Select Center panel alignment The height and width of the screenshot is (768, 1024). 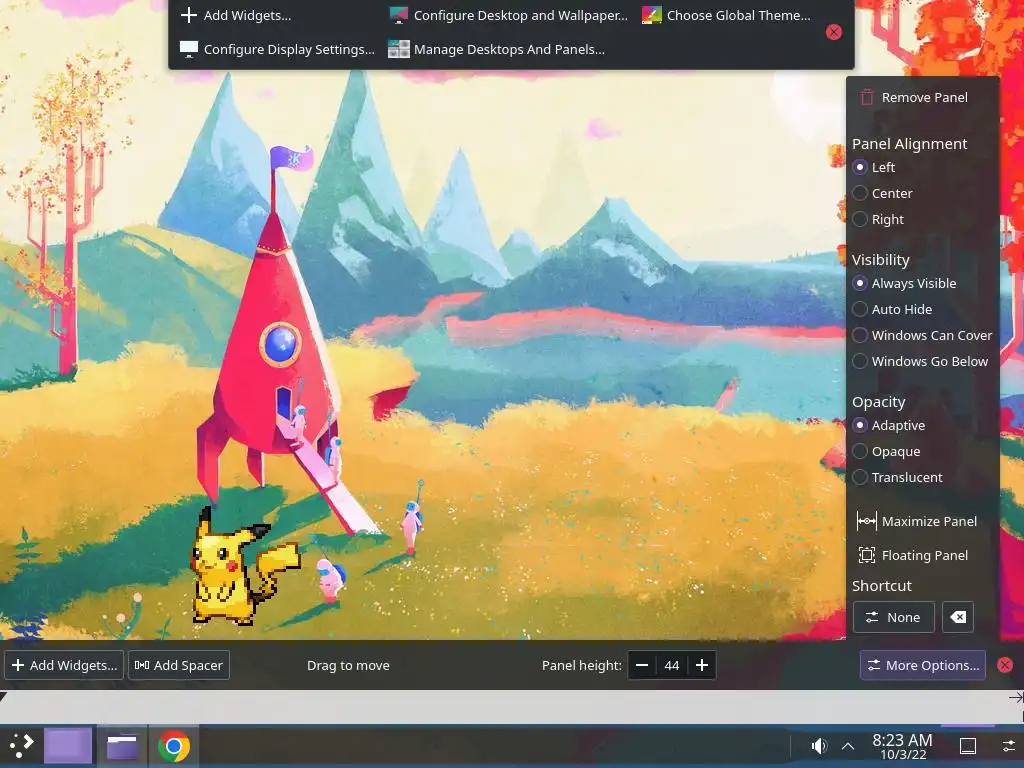click(882, 193)
